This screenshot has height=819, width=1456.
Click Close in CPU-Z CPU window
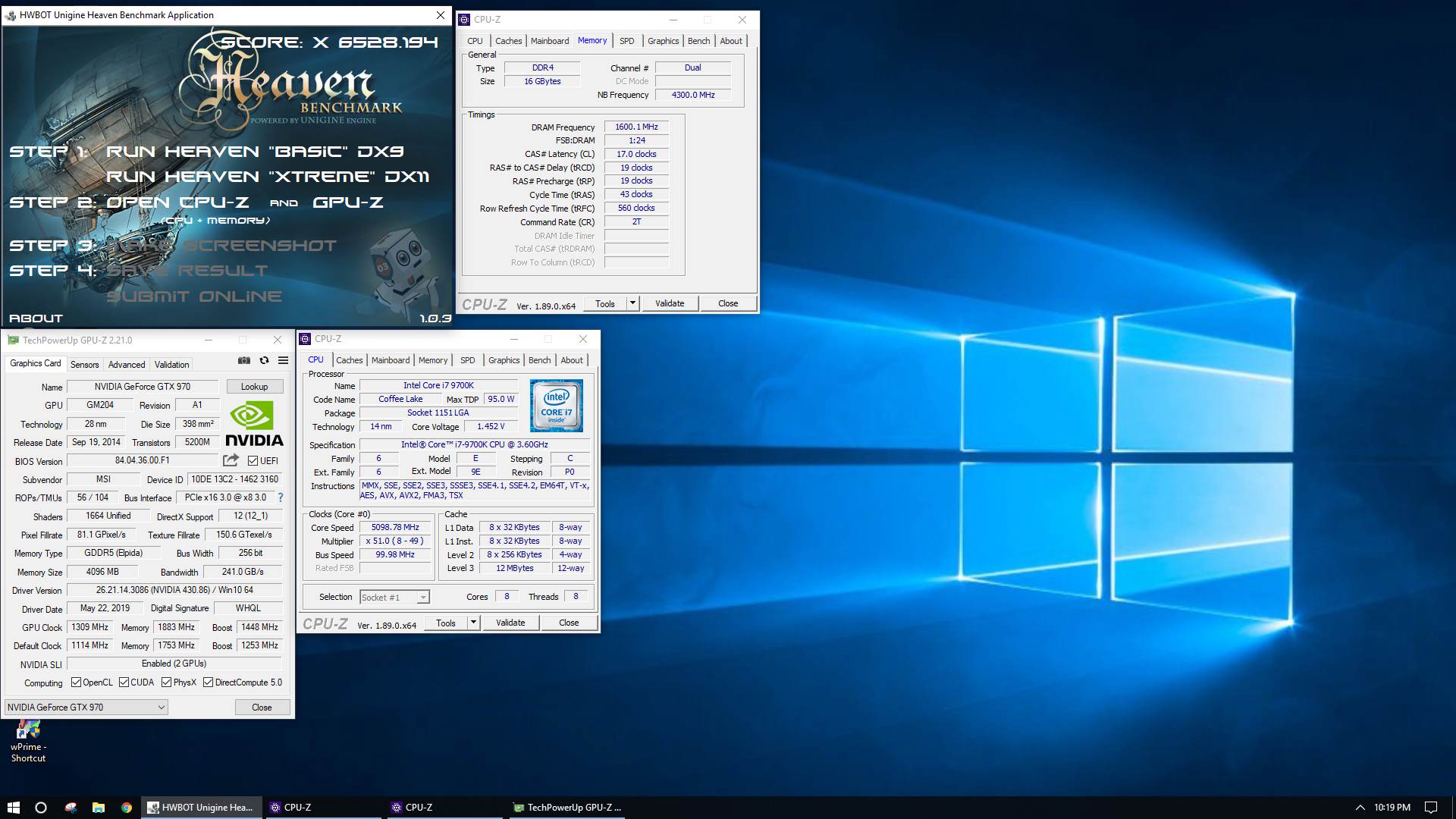pyautogui.click(x=569, y=623)
